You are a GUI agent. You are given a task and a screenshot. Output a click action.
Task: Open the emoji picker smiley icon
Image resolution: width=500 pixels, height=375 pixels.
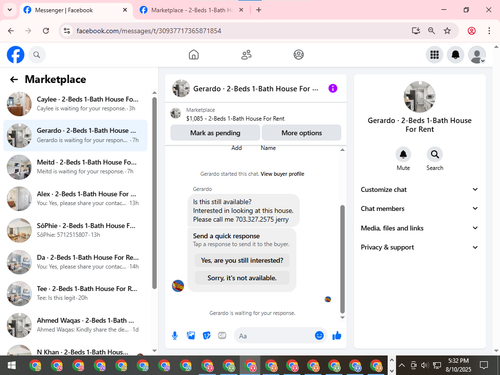(x=319, y=335)
